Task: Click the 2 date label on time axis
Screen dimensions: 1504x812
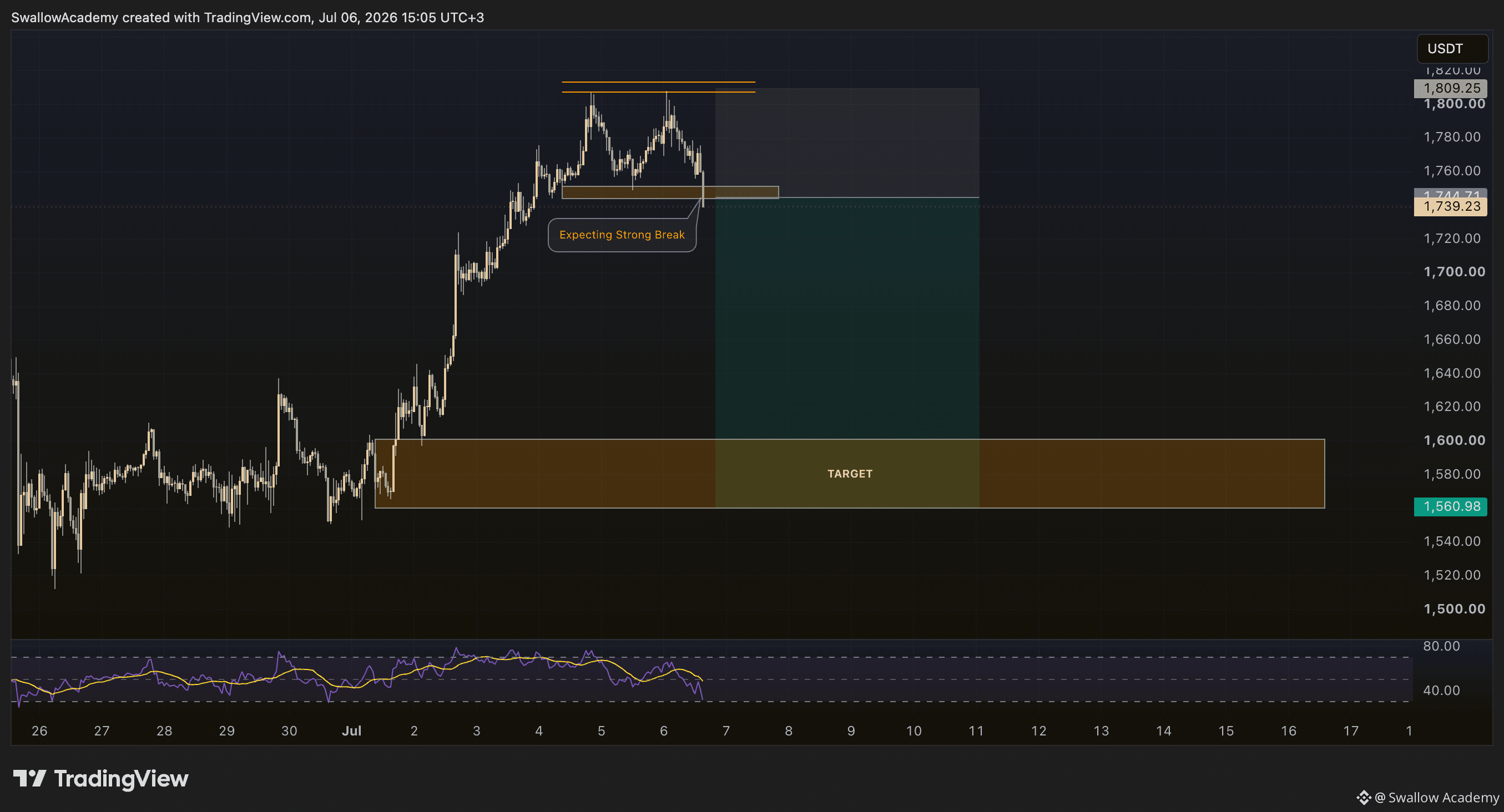Action: [414, 731]
